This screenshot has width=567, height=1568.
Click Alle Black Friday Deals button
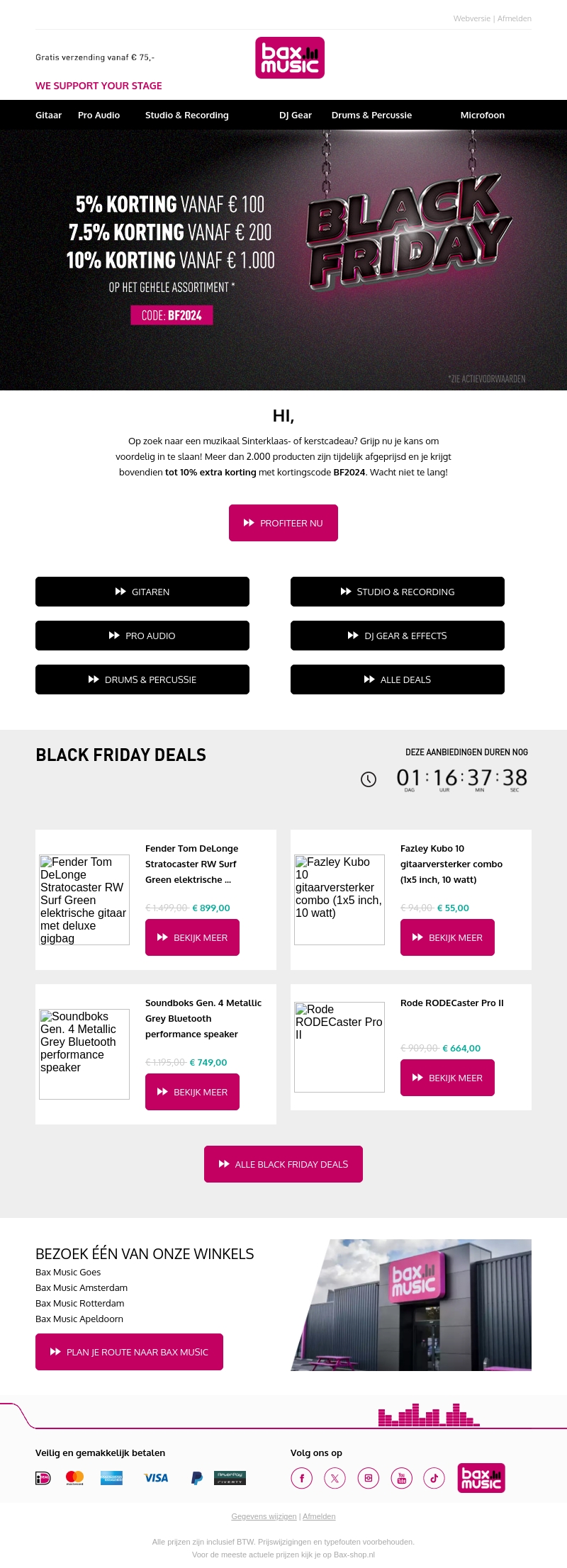[283, 1164]
